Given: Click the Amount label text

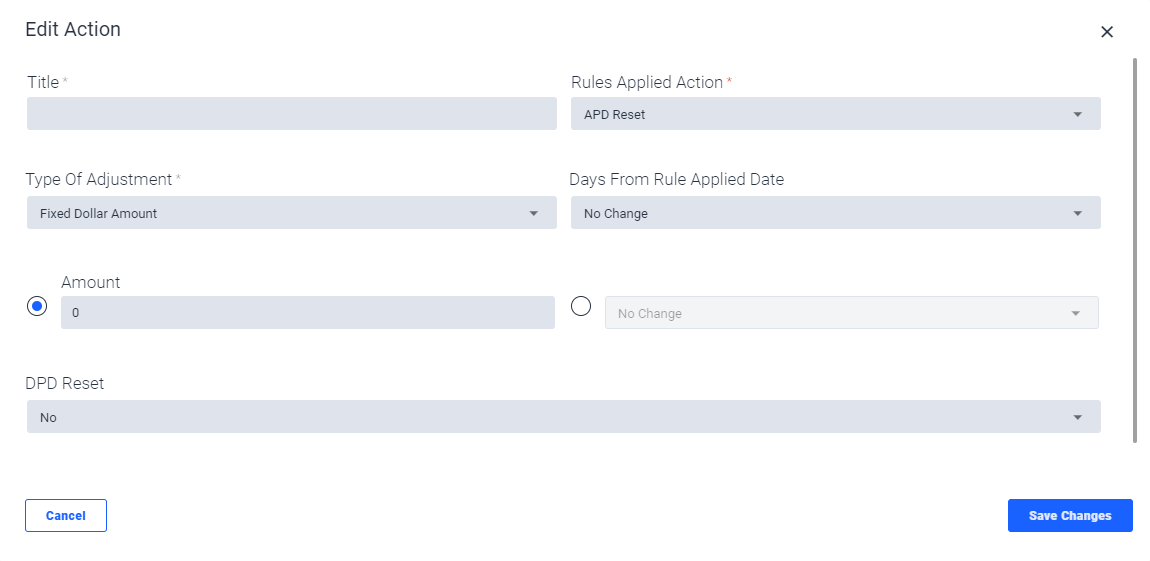Looking at the screenshot, I should (x=90, y=282).
